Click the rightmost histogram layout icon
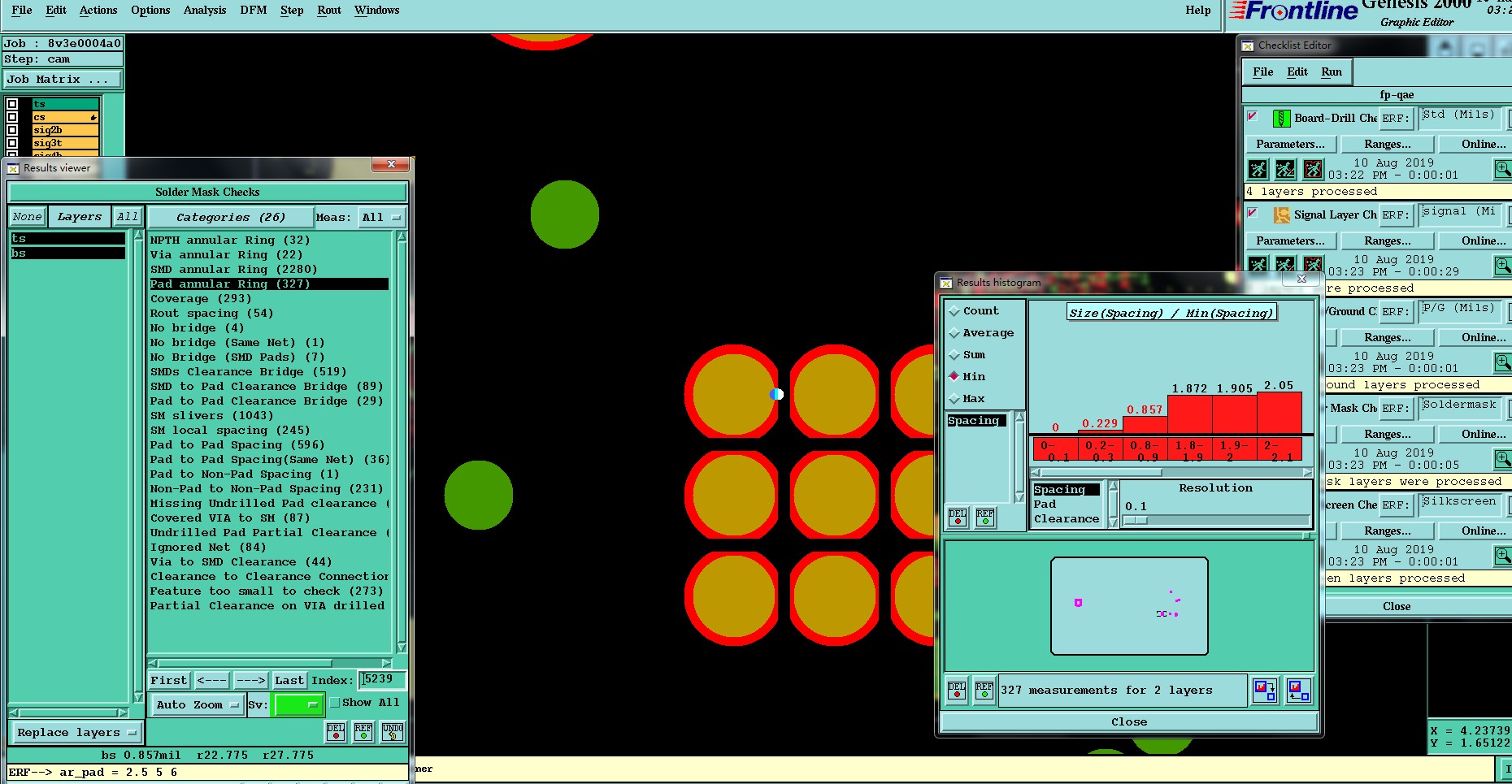 point(1298,691)
